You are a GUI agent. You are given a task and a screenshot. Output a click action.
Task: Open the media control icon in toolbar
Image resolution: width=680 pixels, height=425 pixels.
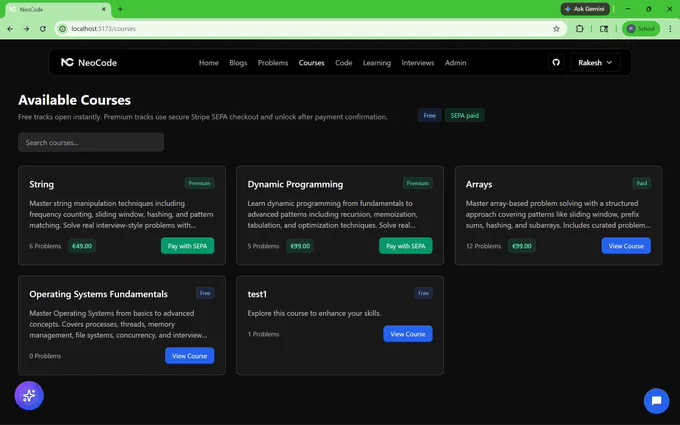click(604, 29)
